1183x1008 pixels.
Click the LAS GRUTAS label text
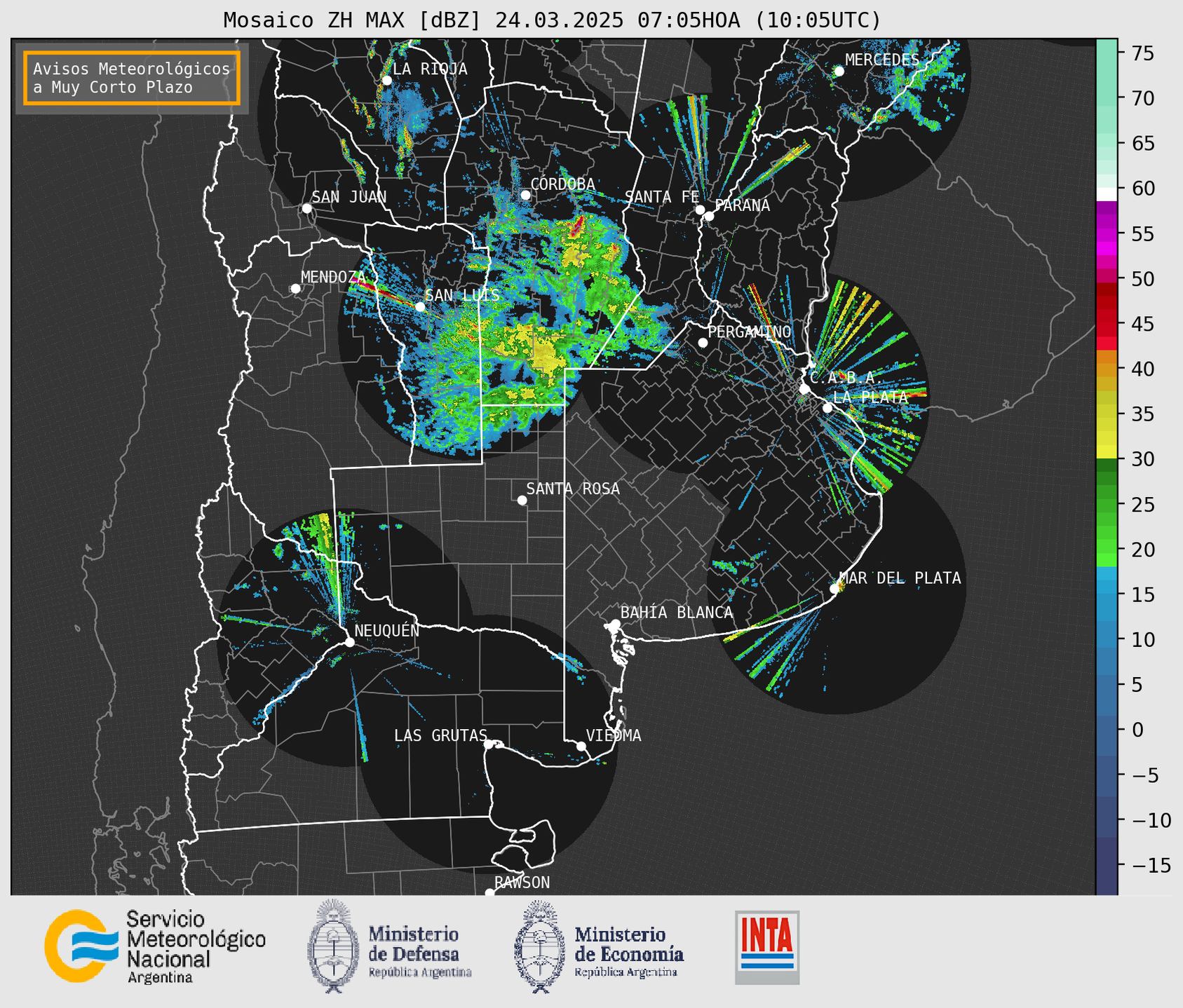coord(440,735)
